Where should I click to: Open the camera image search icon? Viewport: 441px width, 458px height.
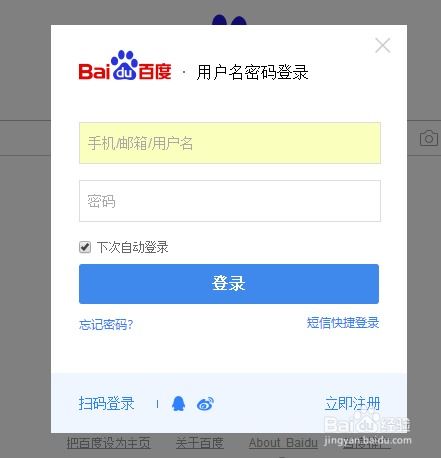click(x=429, y=138)
